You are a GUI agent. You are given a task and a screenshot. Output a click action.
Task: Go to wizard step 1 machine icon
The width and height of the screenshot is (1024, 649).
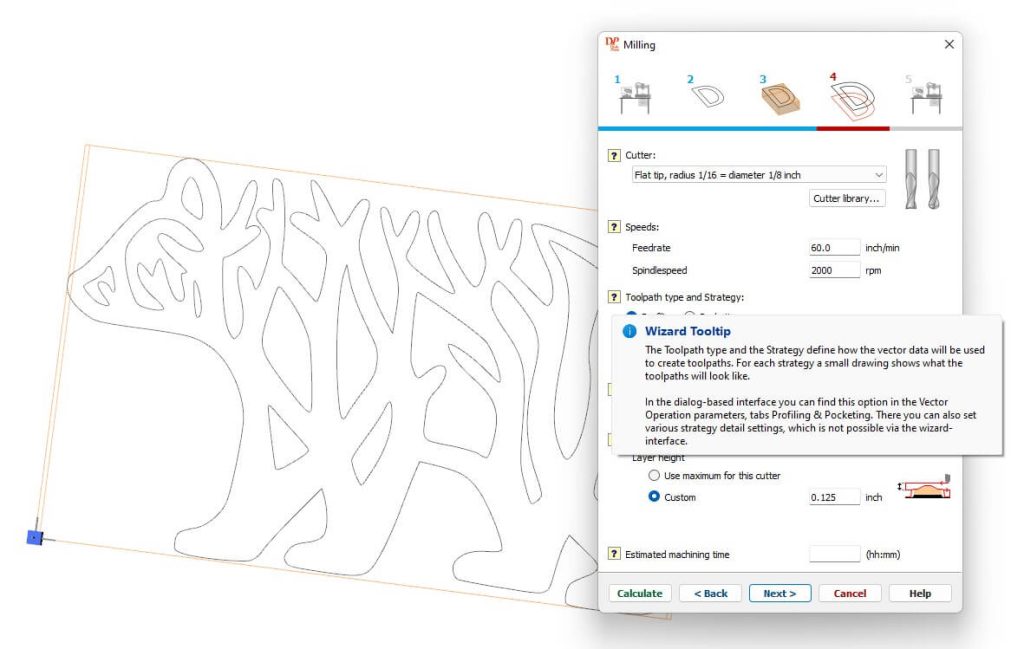(634, 97)
